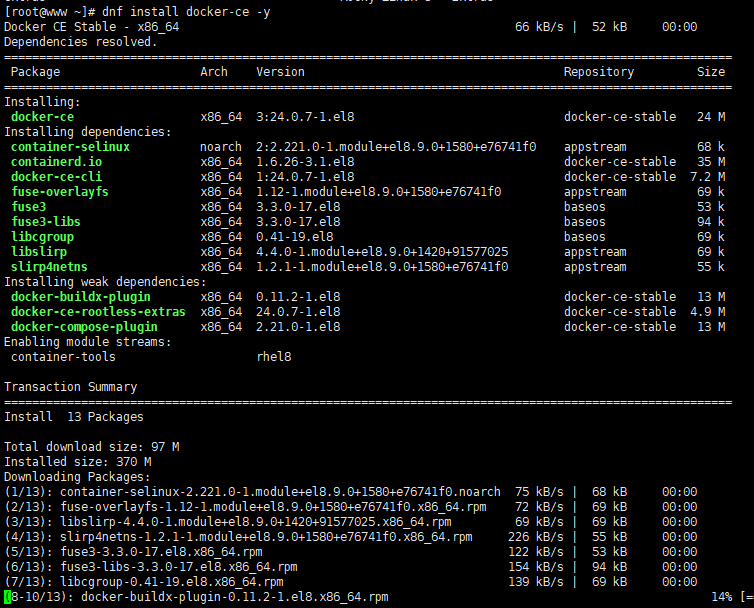The height and width of the screenshot is (608, 754).
Task: Click the 'Package' column header
Action: (x=36, y=72)
